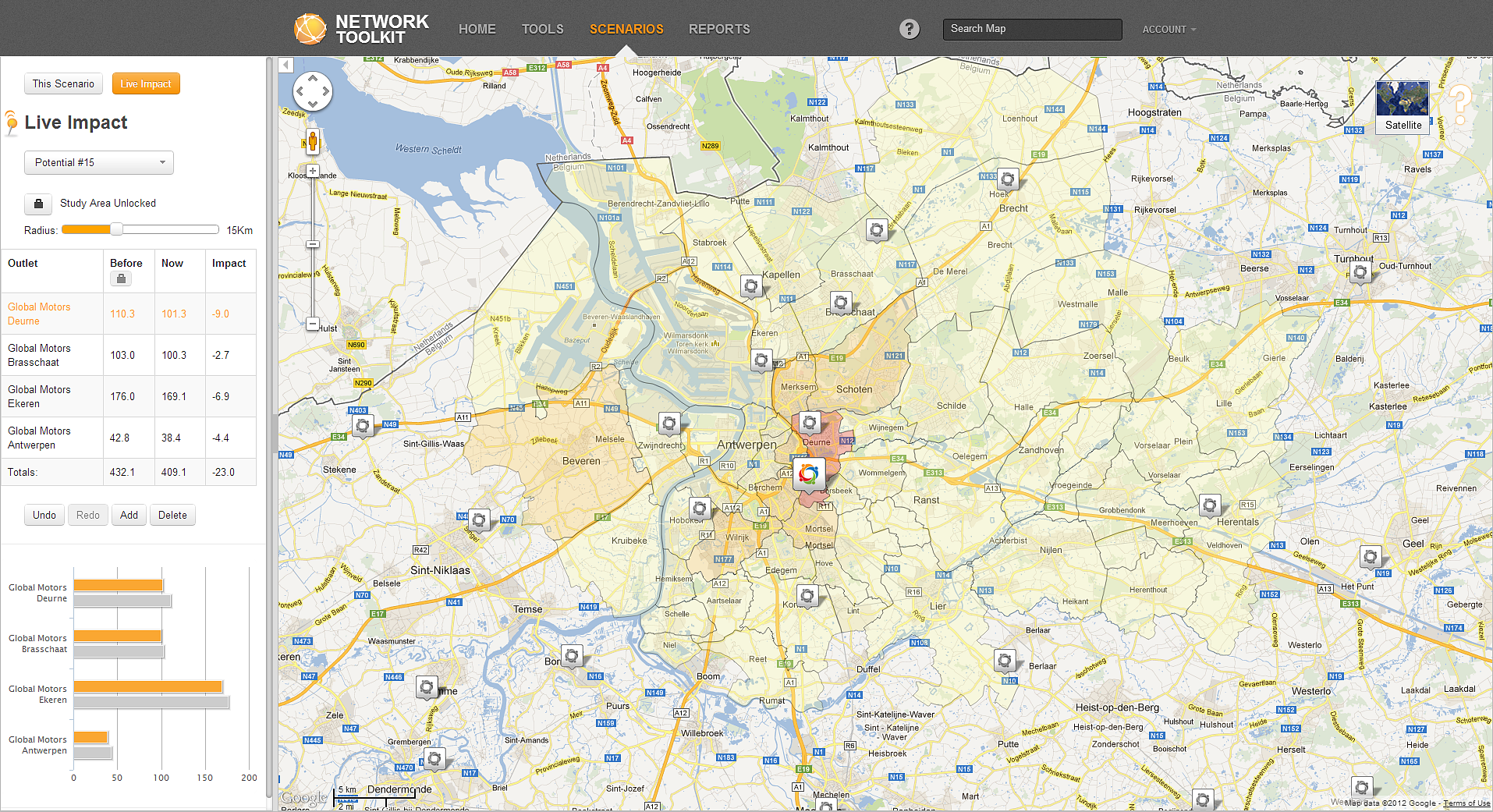
Task: Open the Reports menu
Action: pos(718,29)
